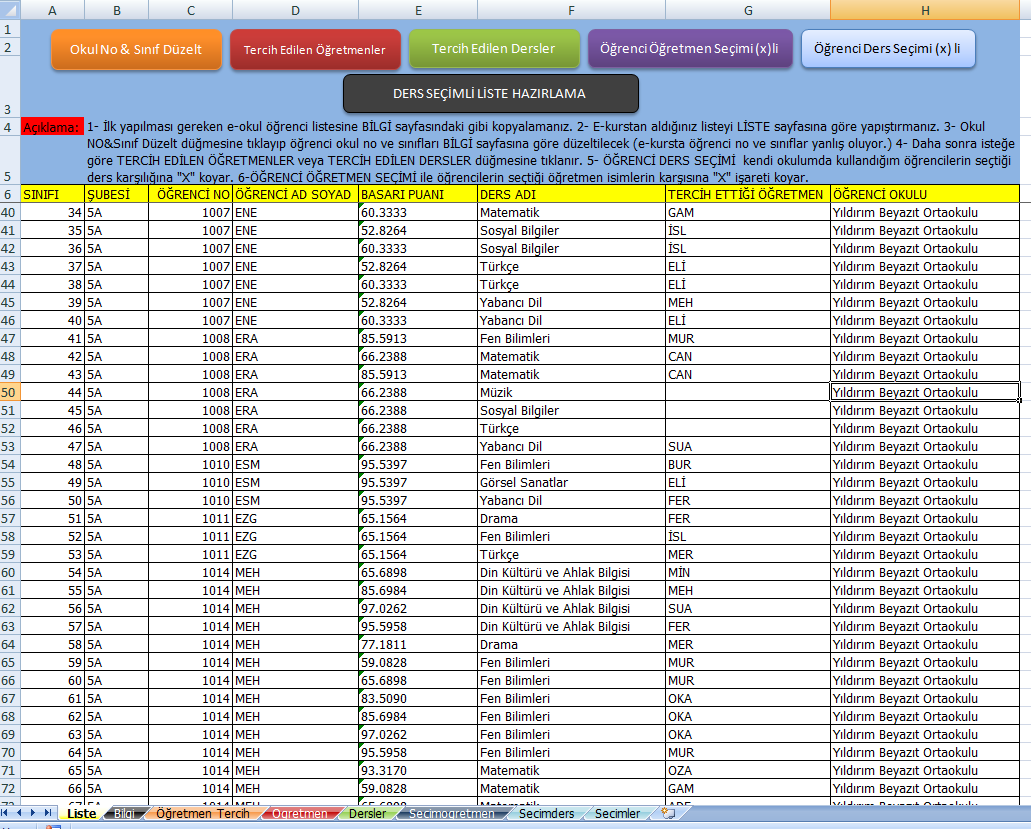Click TERCİH ETTİĞİ ÖĞRETMEN header cell
This screenshot has height=829, width=1031.
[748, 194]
